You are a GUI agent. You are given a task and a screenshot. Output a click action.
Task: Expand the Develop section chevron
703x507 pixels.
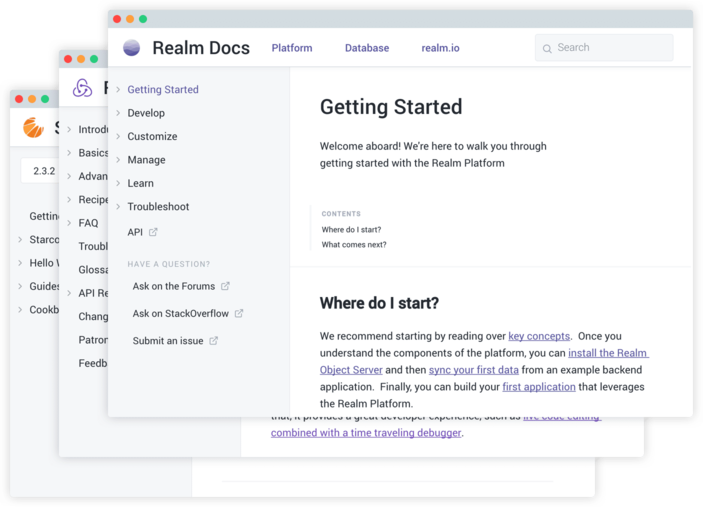click(118, 113)
